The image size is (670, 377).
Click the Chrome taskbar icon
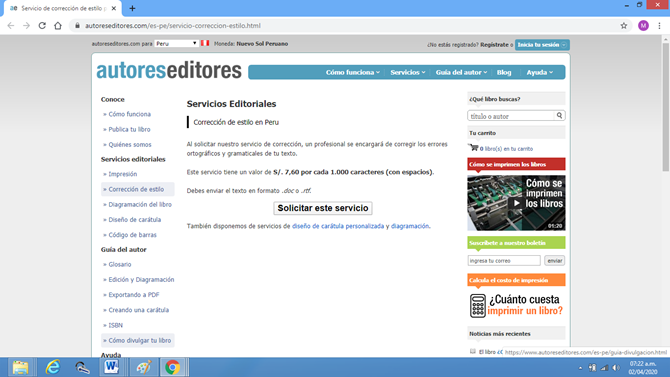click(173, 367)
